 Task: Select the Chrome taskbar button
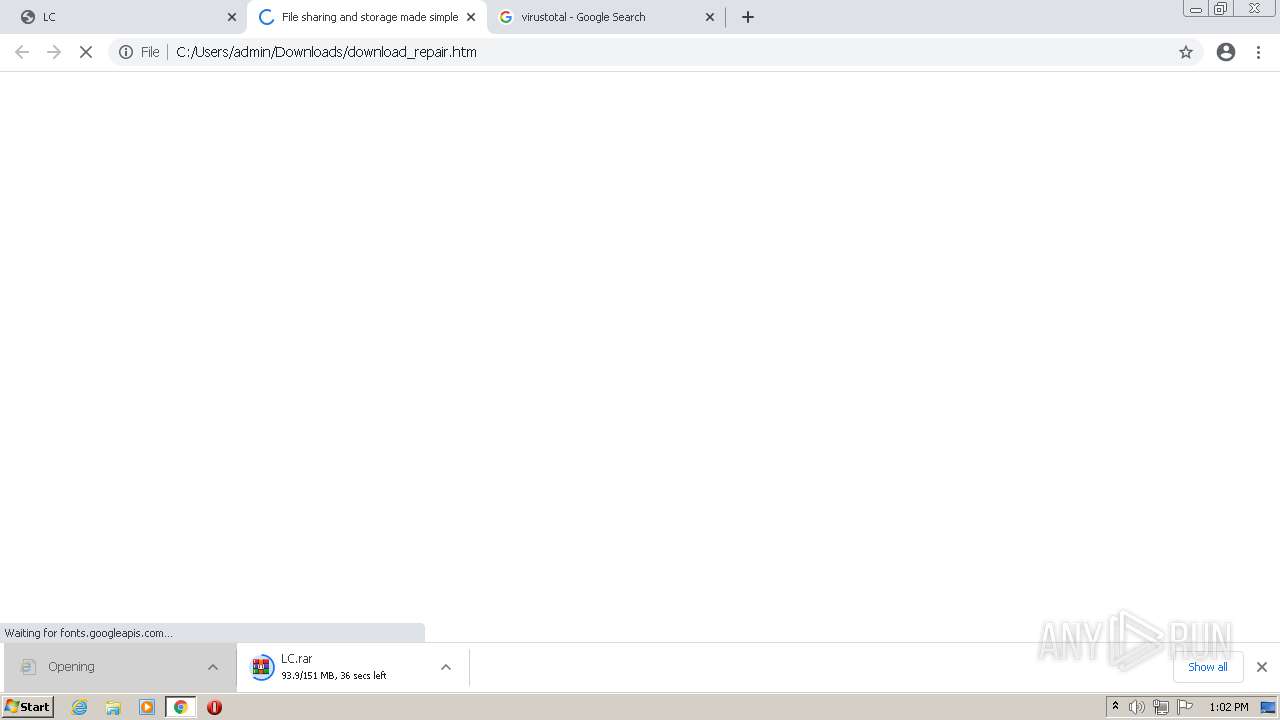[181, 707]
